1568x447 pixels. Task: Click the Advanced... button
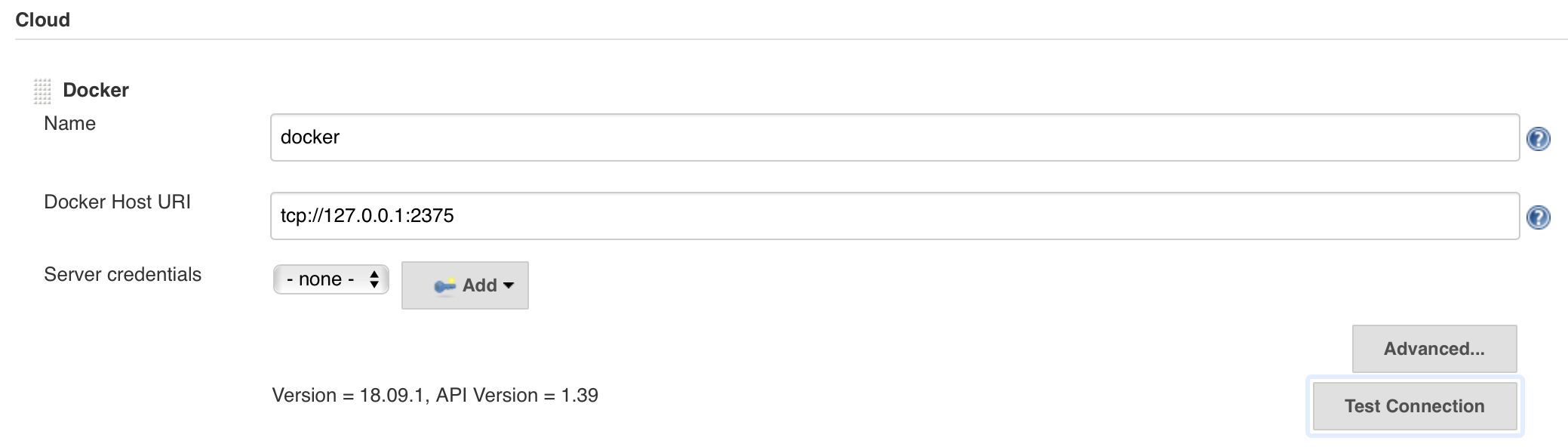pos(1434,349)
